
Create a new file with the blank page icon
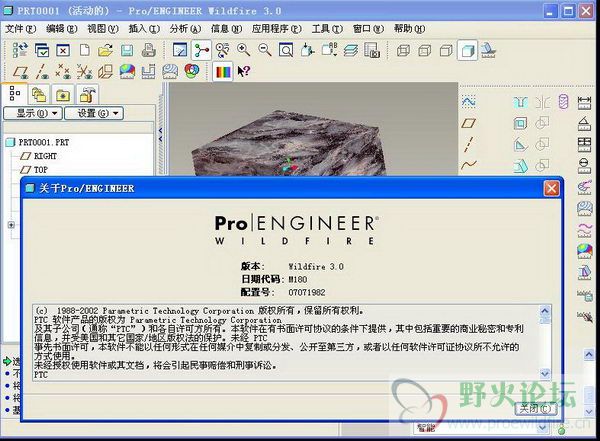coord(85,50)
